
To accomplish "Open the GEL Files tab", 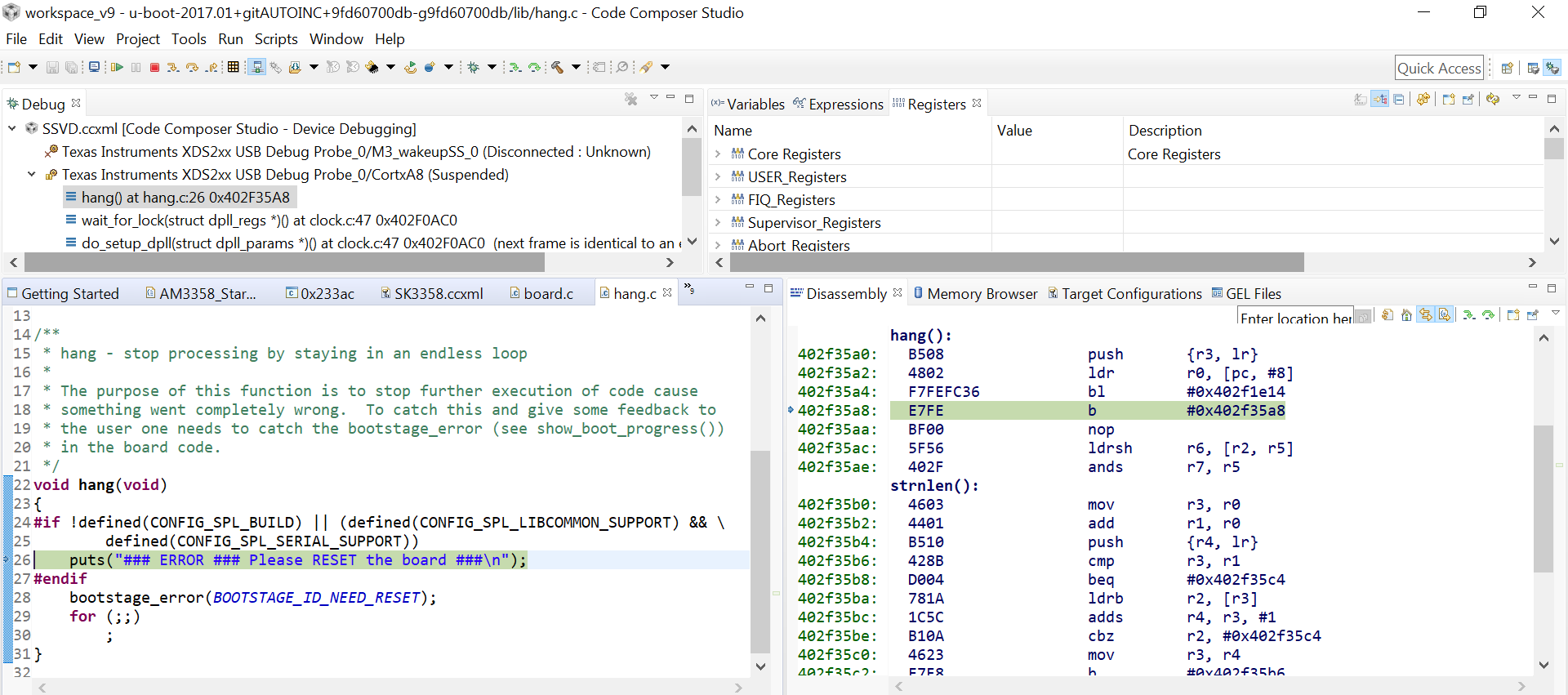I will tap(1247, 293).
